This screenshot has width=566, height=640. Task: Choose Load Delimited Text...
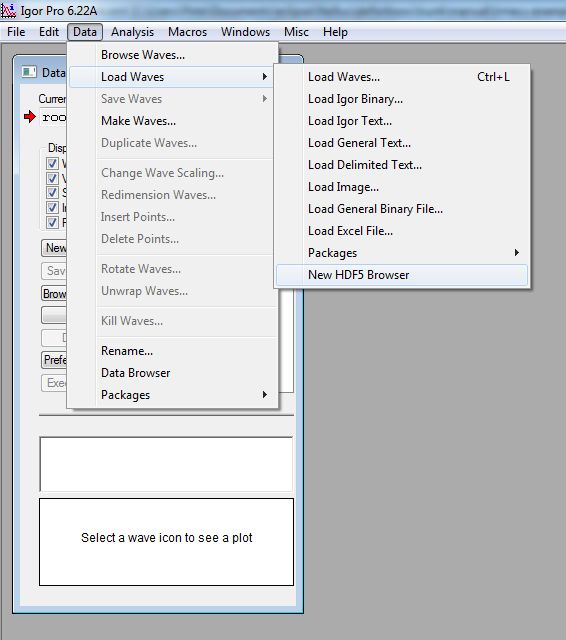(x=402, y=165)
